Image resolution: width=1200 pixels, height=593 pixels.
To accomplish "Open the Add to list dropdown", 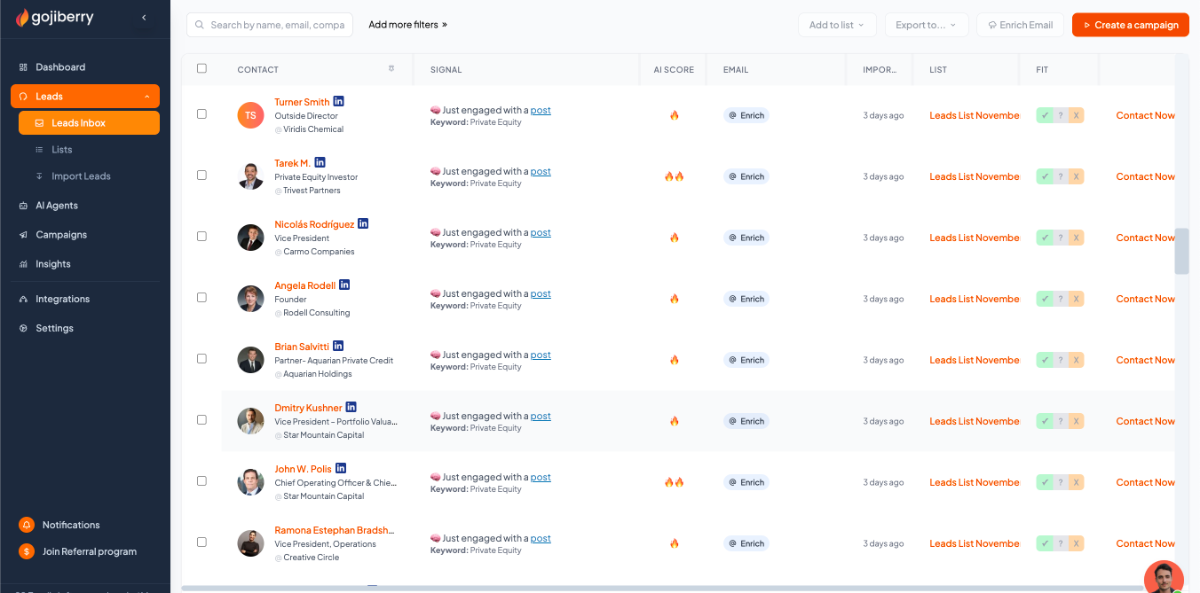I will (x=837, y=25).
